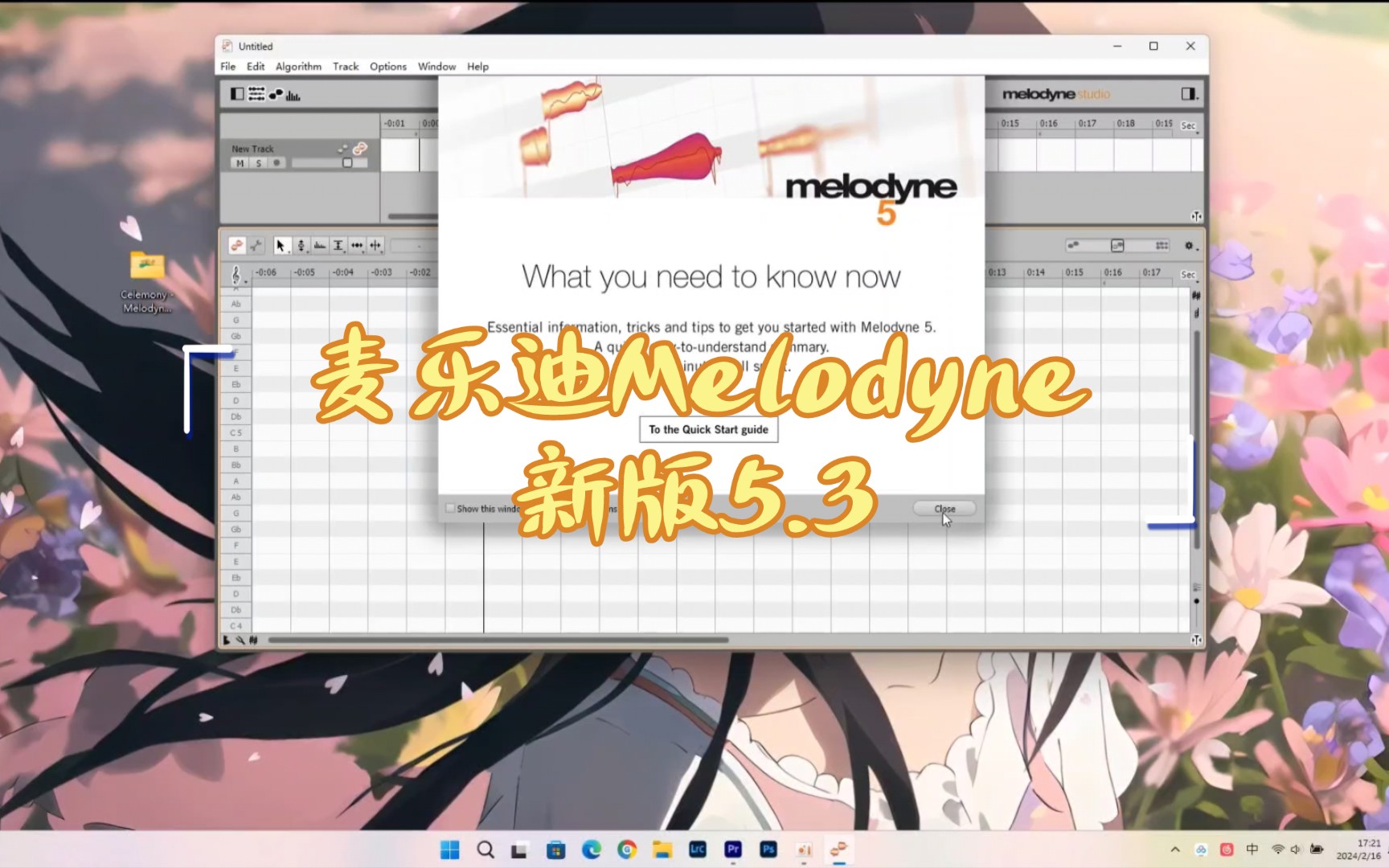This screenshot has width=1389, height=868.
Task: Show the note editor blobs icon
Action: 276,94
